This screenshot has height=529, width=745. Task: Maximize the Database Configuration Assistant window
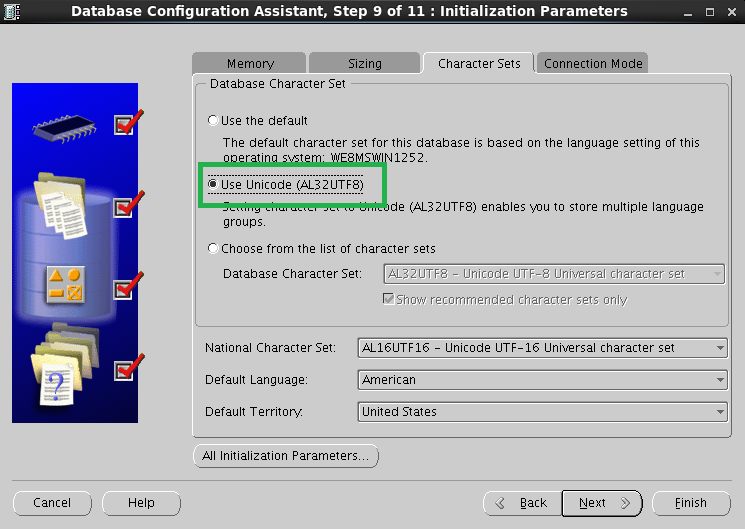coord(710,12)
